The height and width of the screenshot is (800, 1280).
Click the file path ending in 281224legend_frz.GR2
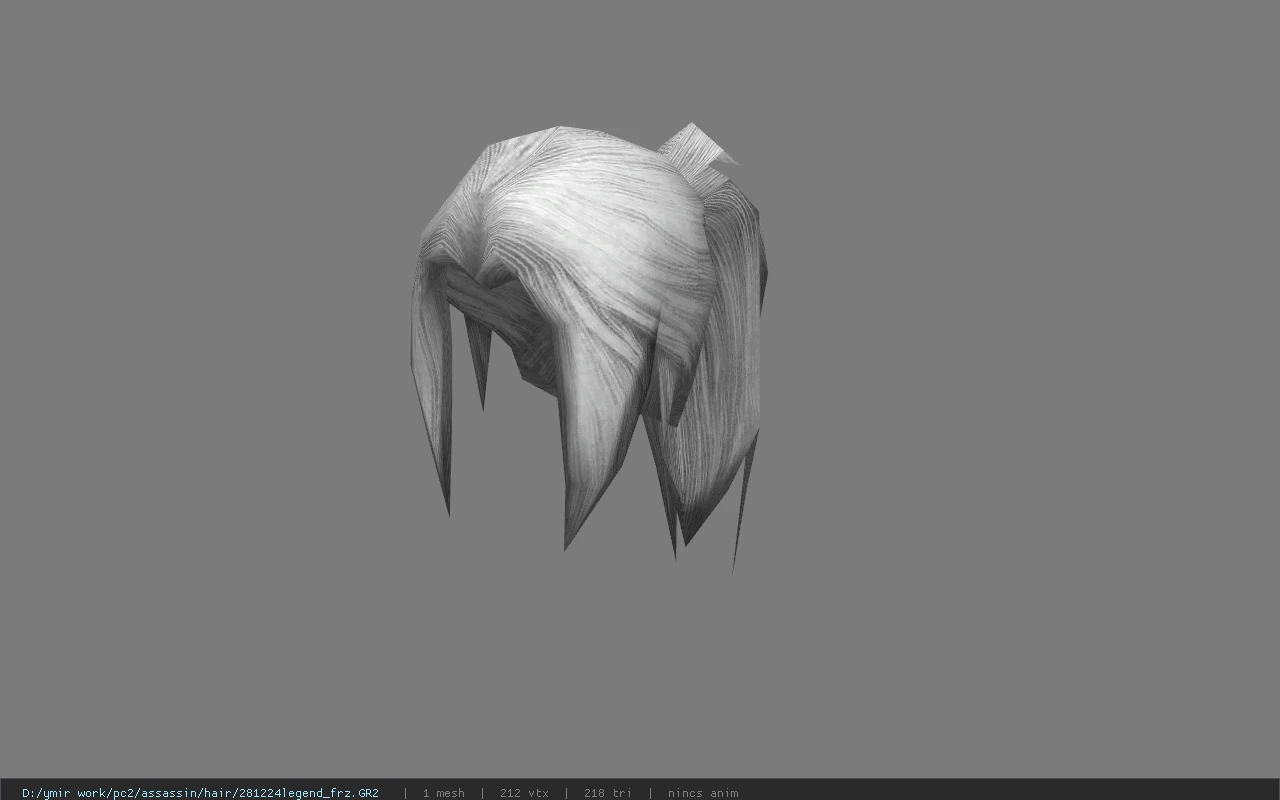pyautogui.click(x=200, y=793)
